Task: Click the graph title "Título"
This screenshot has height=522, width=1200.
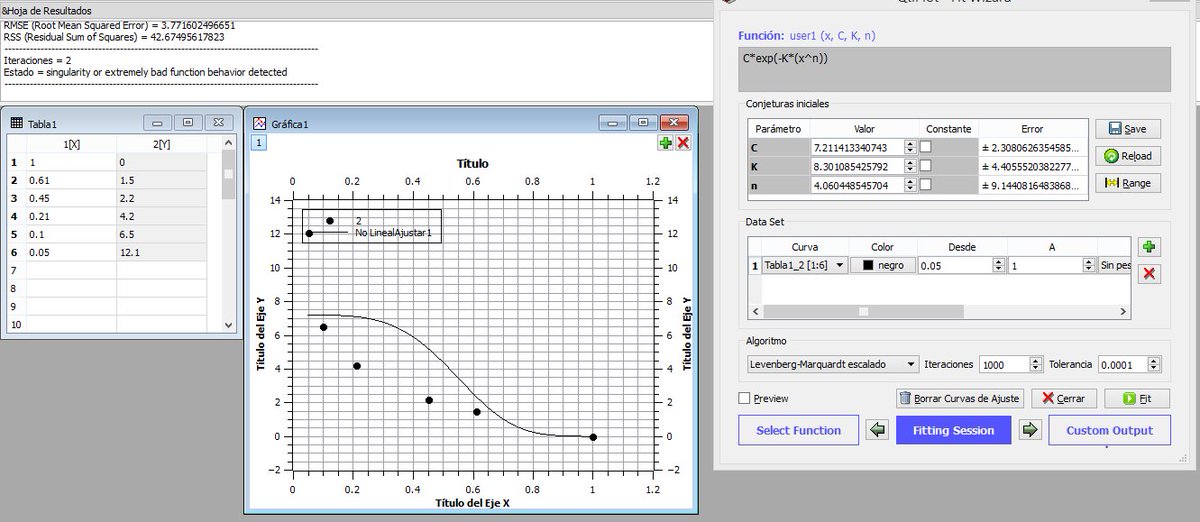Action: click(473, 163)
